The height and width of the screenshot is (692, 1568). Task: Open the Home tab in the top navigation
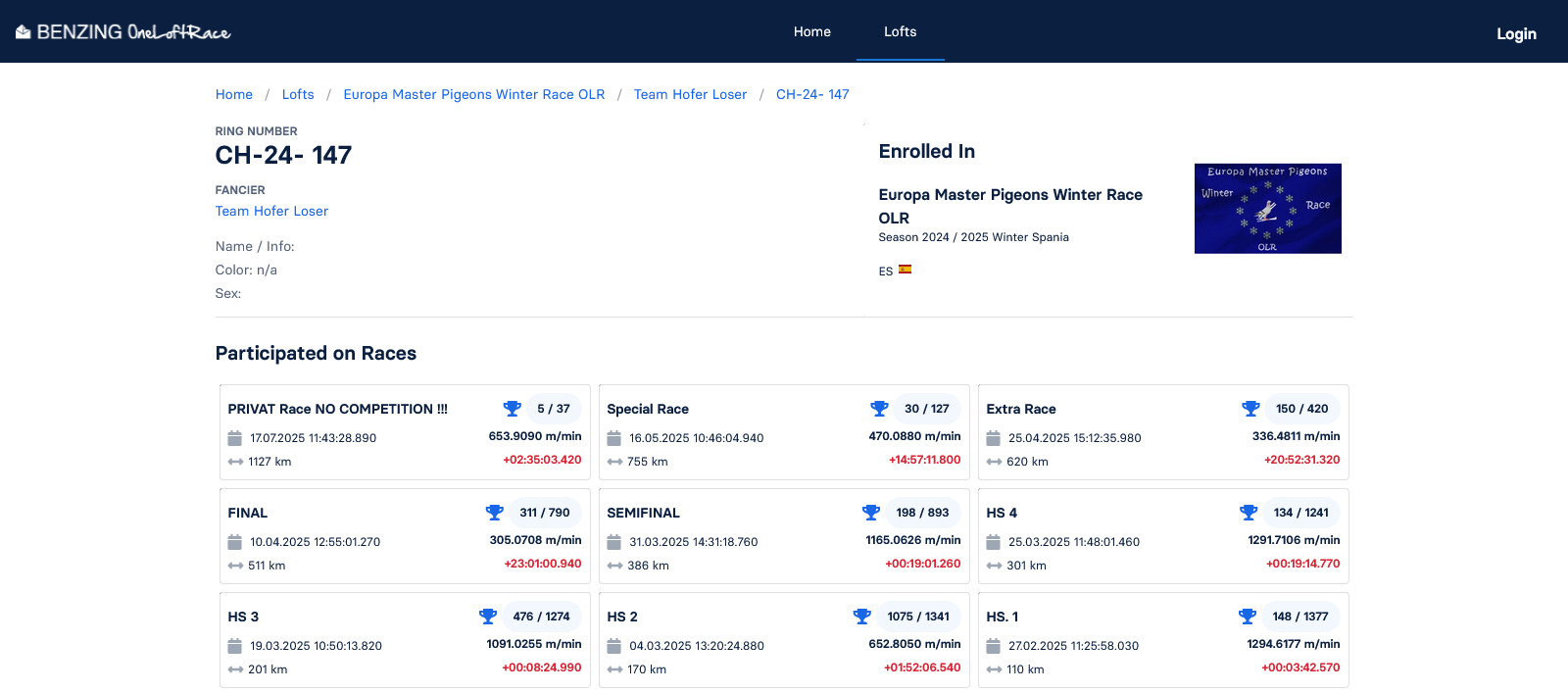811,31
